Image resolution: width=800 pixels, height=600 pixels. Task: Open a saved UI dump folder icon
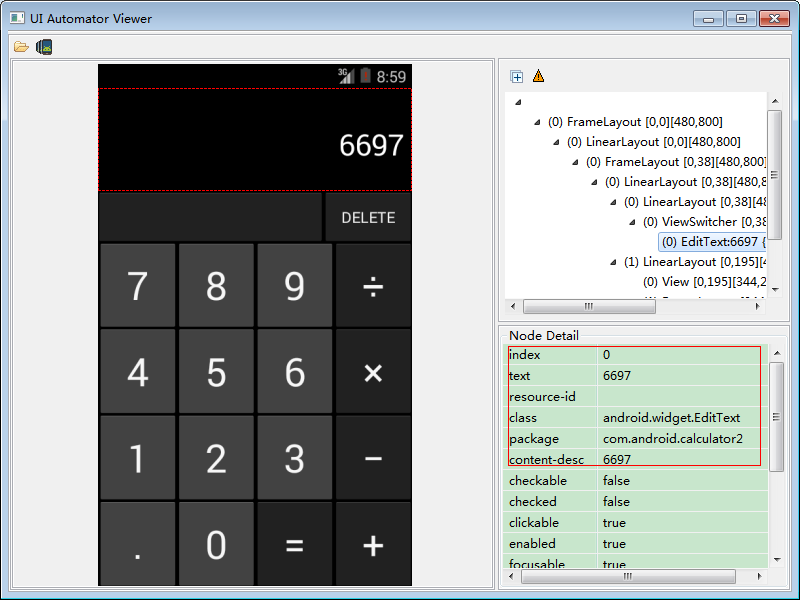[21, 47]
